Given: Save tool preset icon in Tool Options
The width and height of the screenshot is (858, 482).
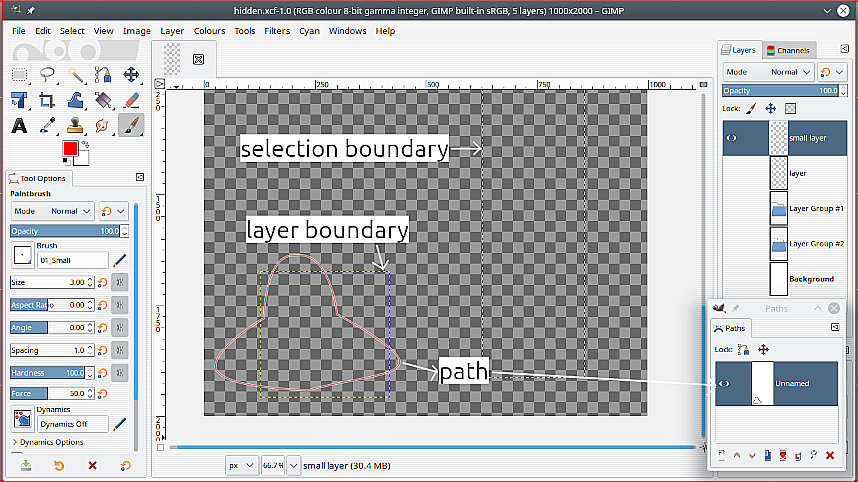Looking at the screenshot, I should pos(26,466).
